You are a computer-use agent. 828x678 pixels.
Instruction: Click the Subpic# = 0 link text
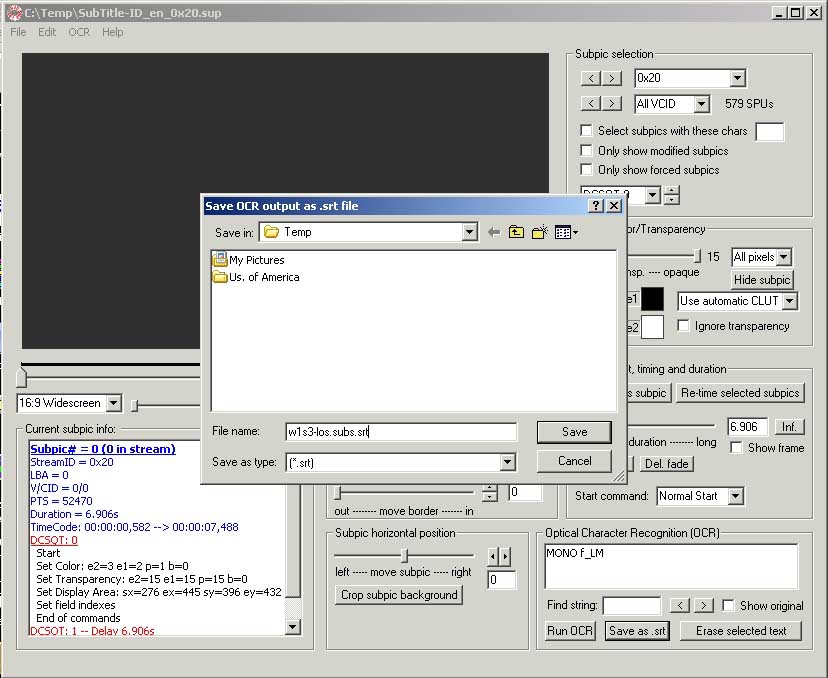coord(103,449)
